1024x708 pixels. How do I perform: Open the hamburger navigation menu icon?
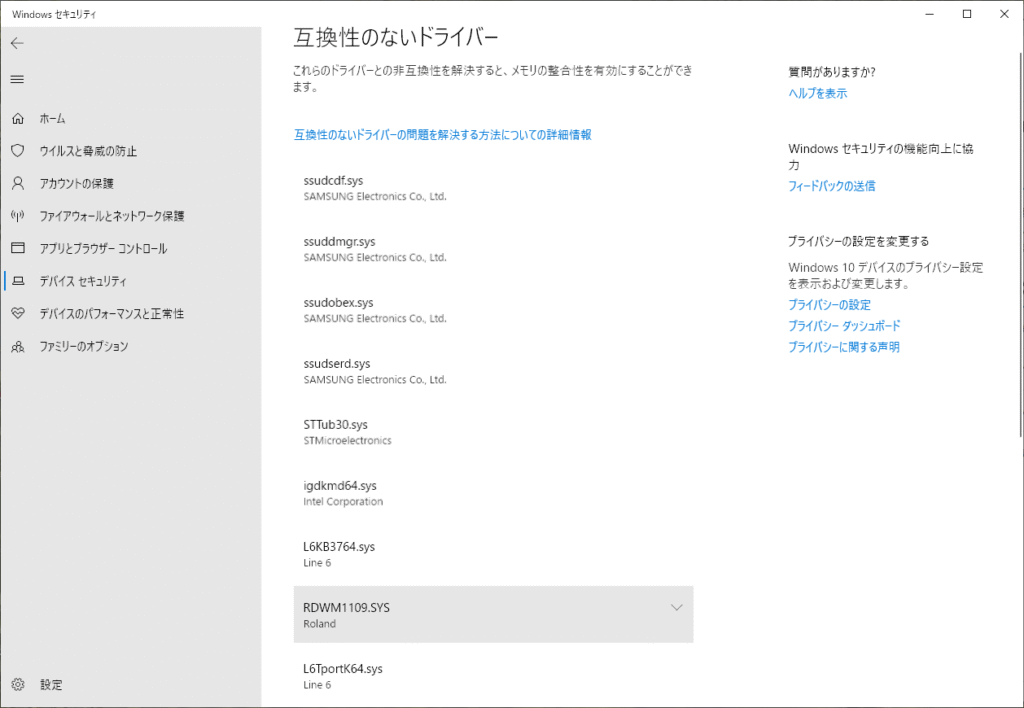(x=17, y=79)
